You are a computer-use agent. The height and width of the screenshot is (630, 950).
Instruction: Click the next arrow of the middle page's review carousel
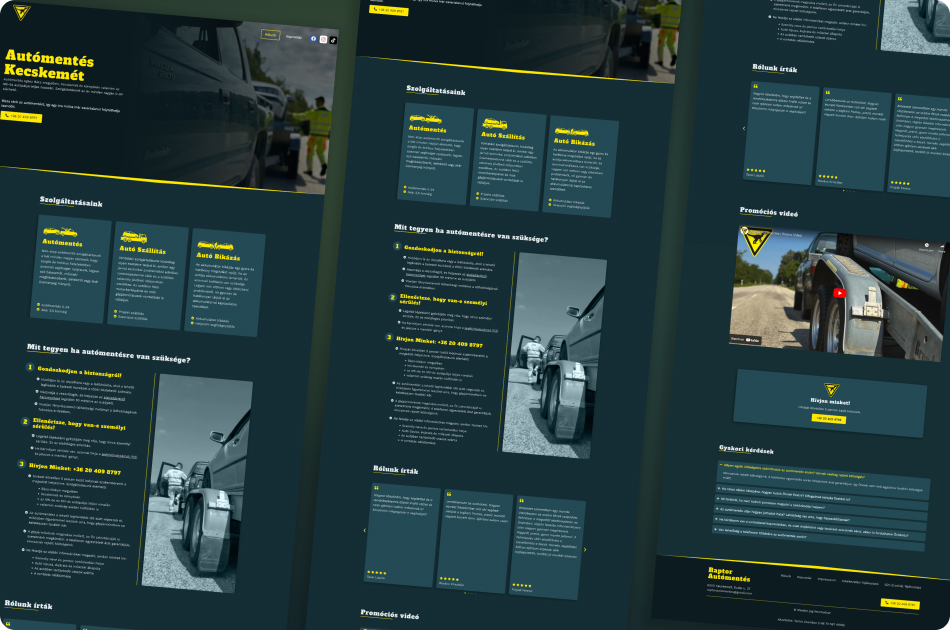tap(585, 549)
